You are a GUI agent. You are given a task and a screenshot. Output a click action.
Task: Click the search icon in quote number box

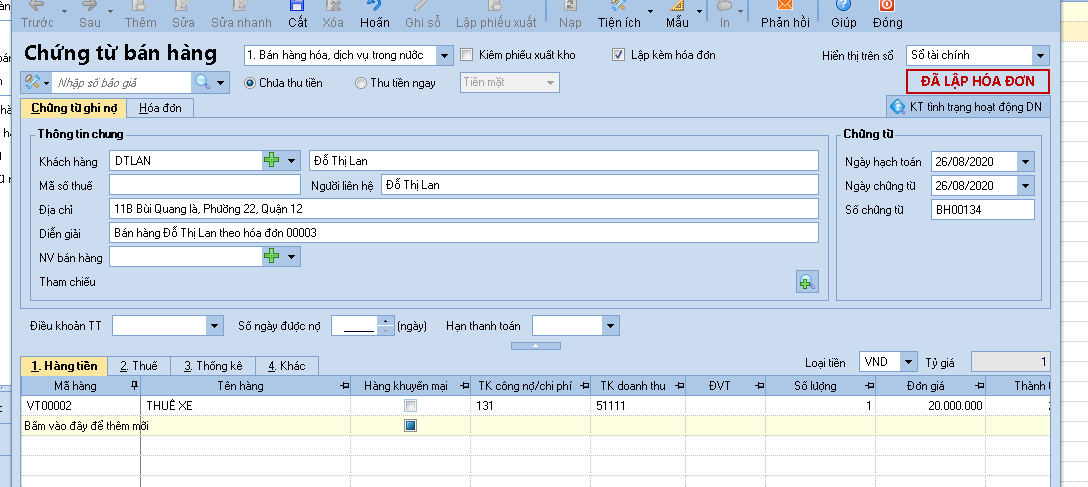coord(203,82)
